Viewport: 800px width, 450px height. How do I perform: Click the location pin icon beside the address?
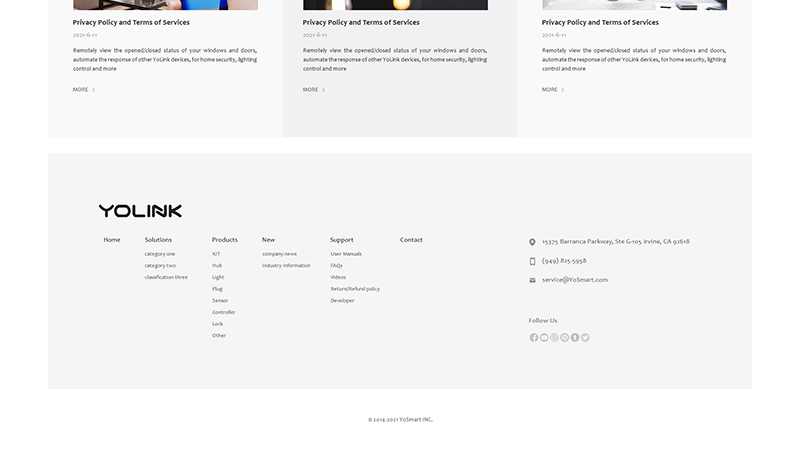[532, 242]
